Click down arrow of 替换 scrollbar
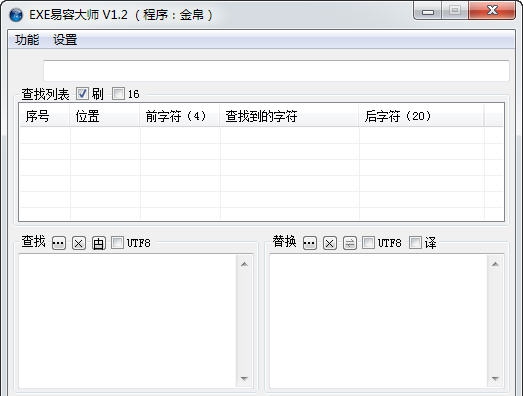Image resolution: width=523 pixels, height=396 pixels. 495,379
